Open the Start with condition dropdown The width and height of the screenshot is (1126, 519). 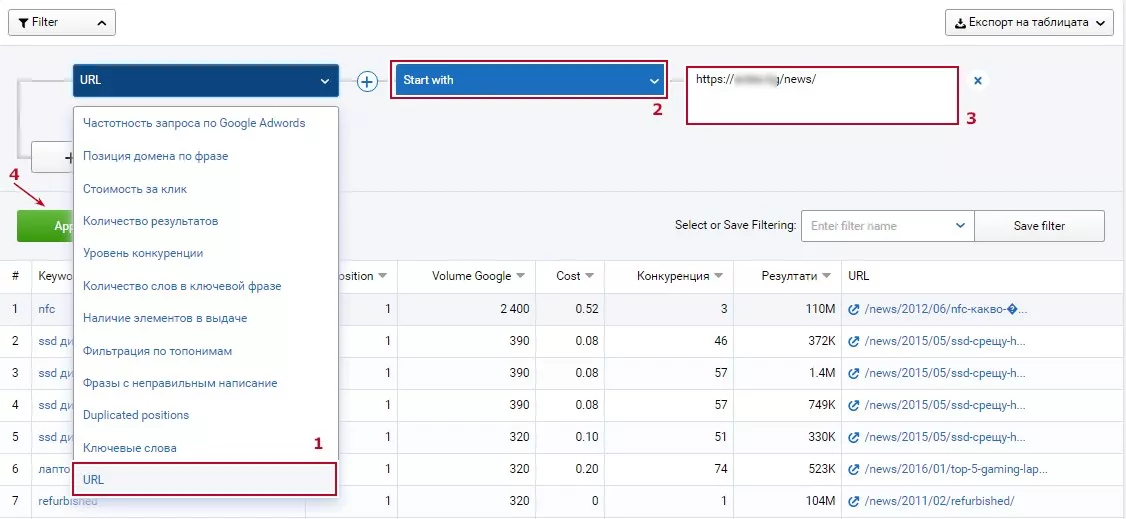530,80
